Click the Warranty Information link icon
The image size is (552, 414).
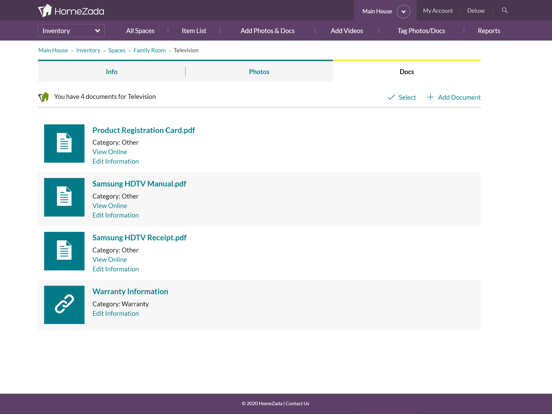(64, 305)
